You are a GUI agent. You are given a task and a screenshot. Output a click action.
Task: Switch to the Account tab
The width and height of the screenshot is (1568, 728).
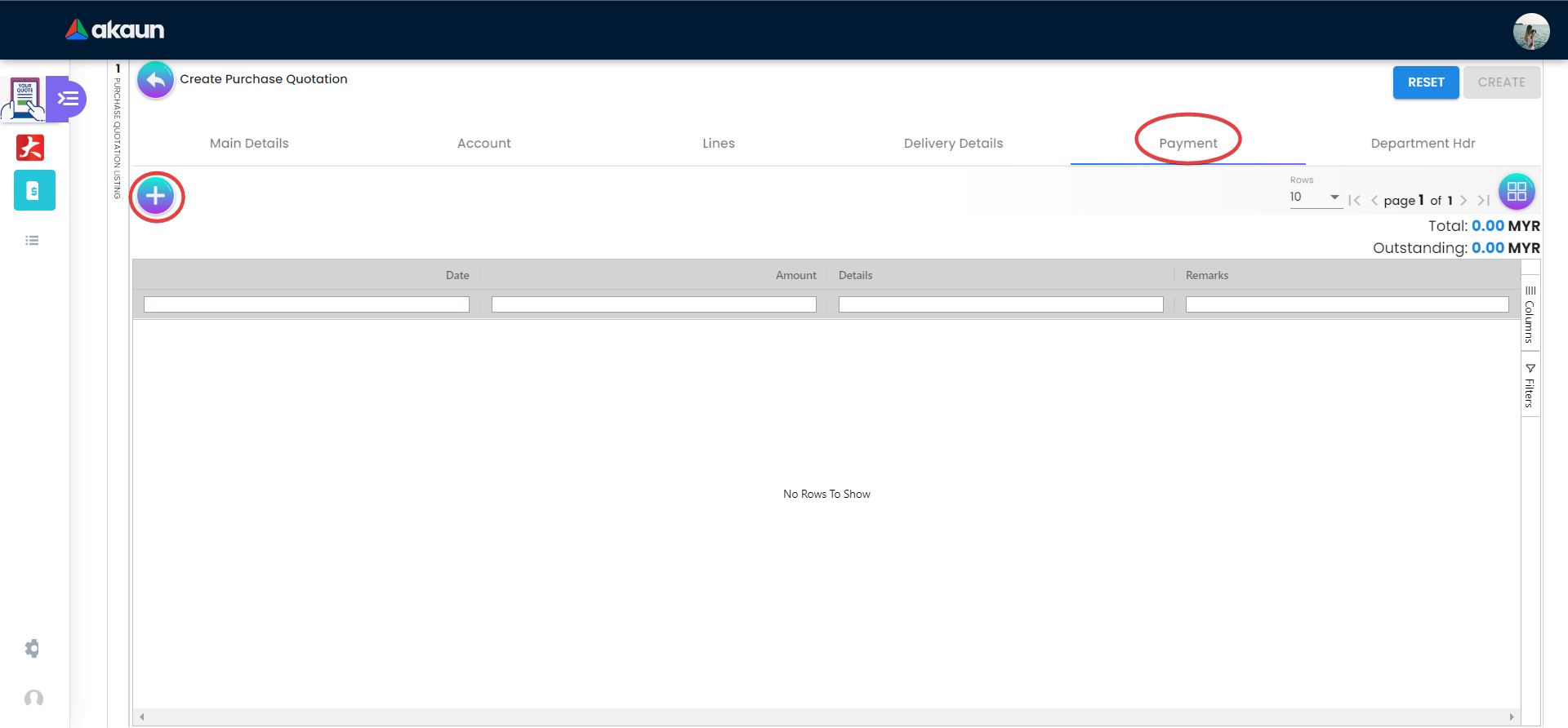click(484, 144)
